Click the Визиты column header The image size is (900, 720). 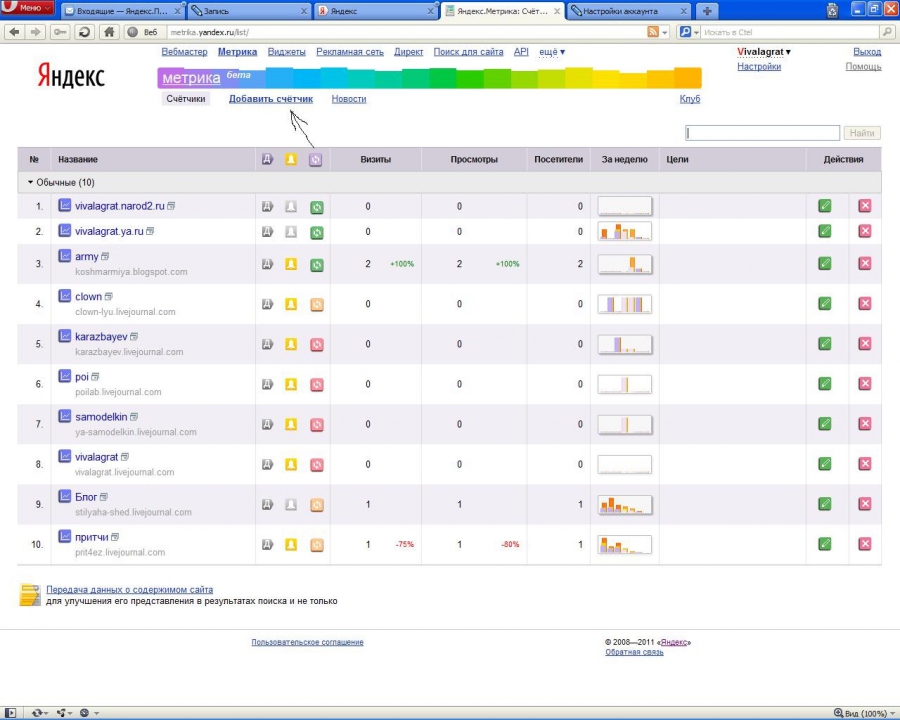(375, 160)
